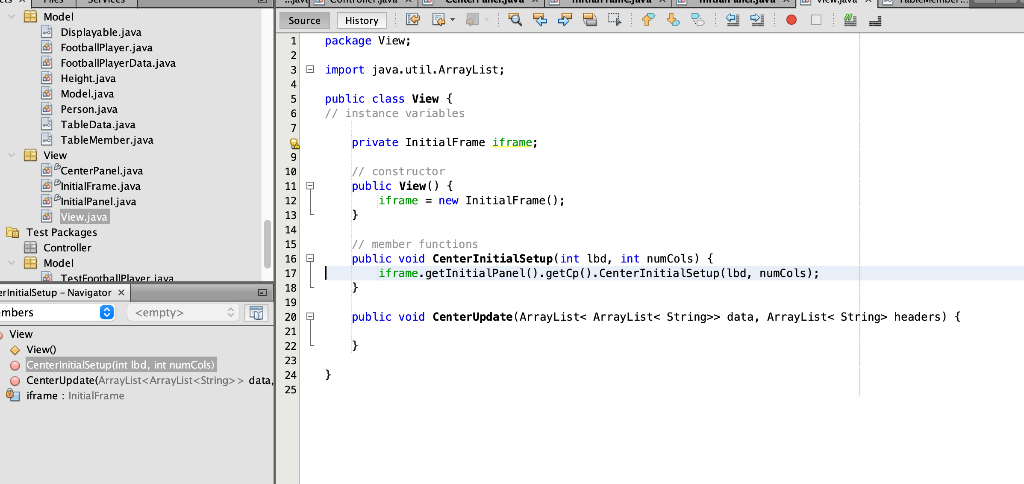Open FootballPlayerData.java in project tree
1024x484 pixels.
click(x=118, y=63)
